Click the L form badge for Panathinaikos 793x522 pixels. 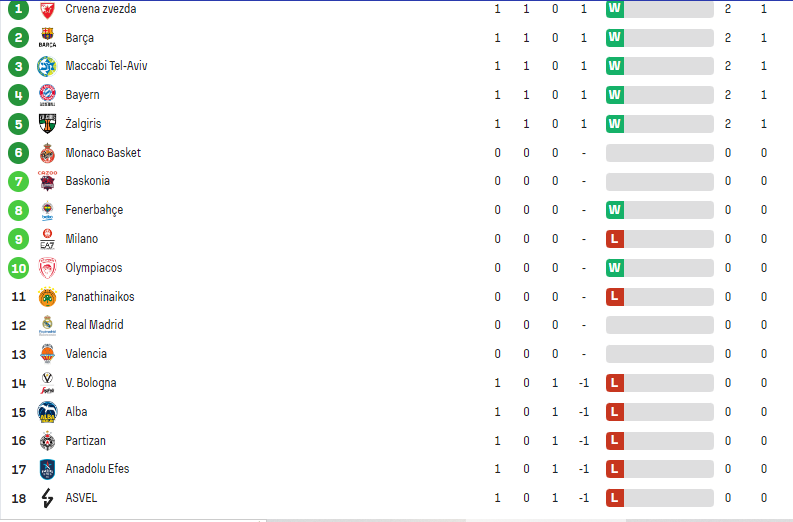614,297
